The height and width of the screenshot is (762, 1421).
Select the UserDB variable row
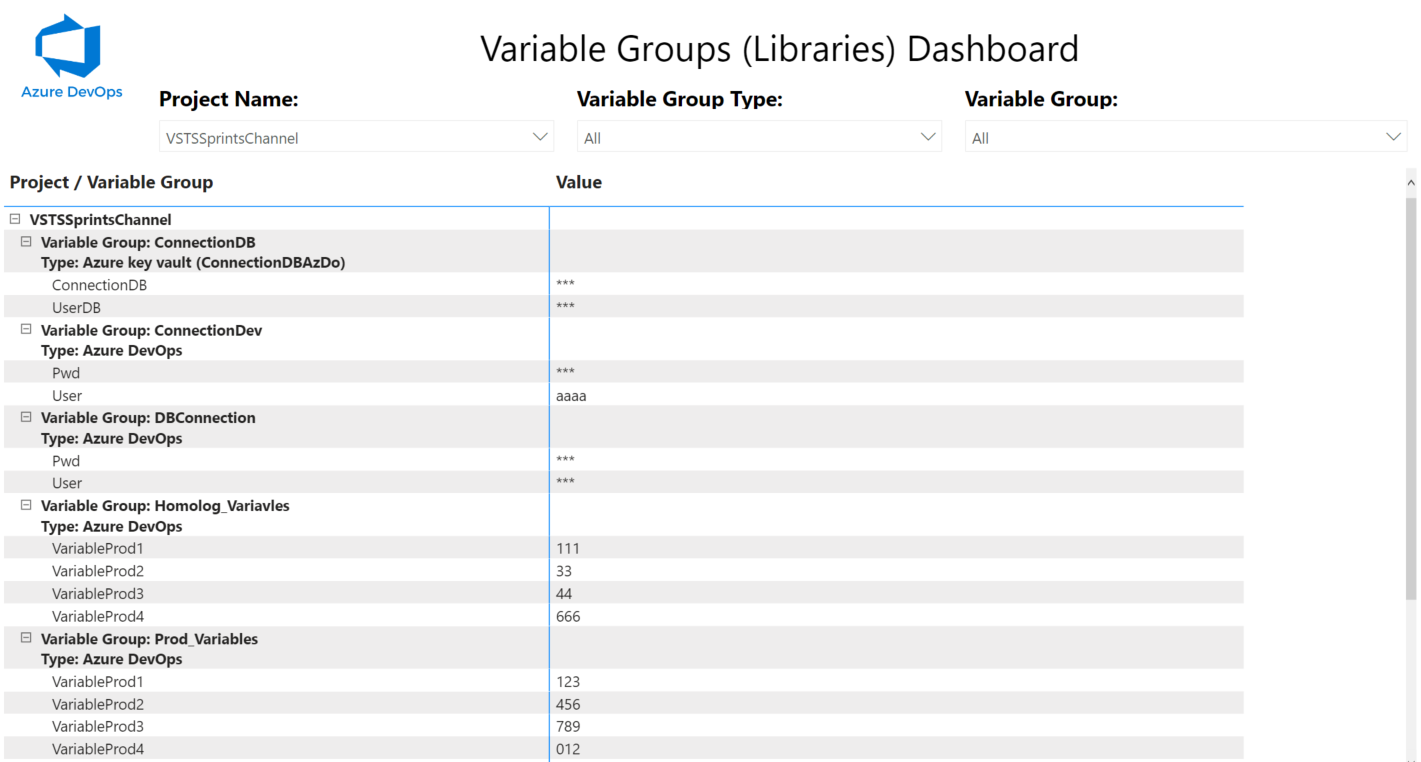(77, 308)
